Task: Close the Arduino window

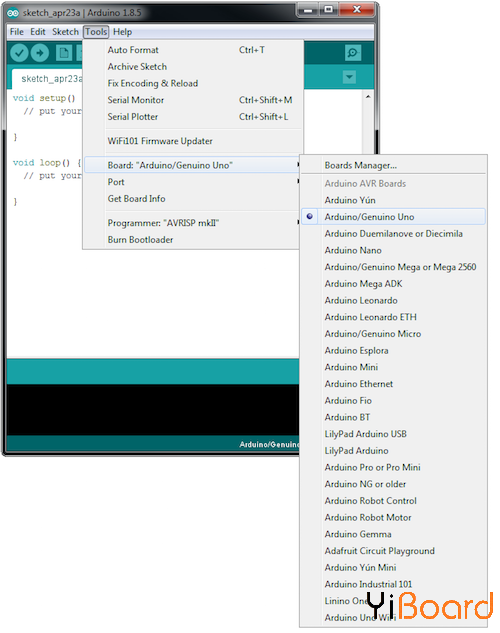Action: coord(357,9)
